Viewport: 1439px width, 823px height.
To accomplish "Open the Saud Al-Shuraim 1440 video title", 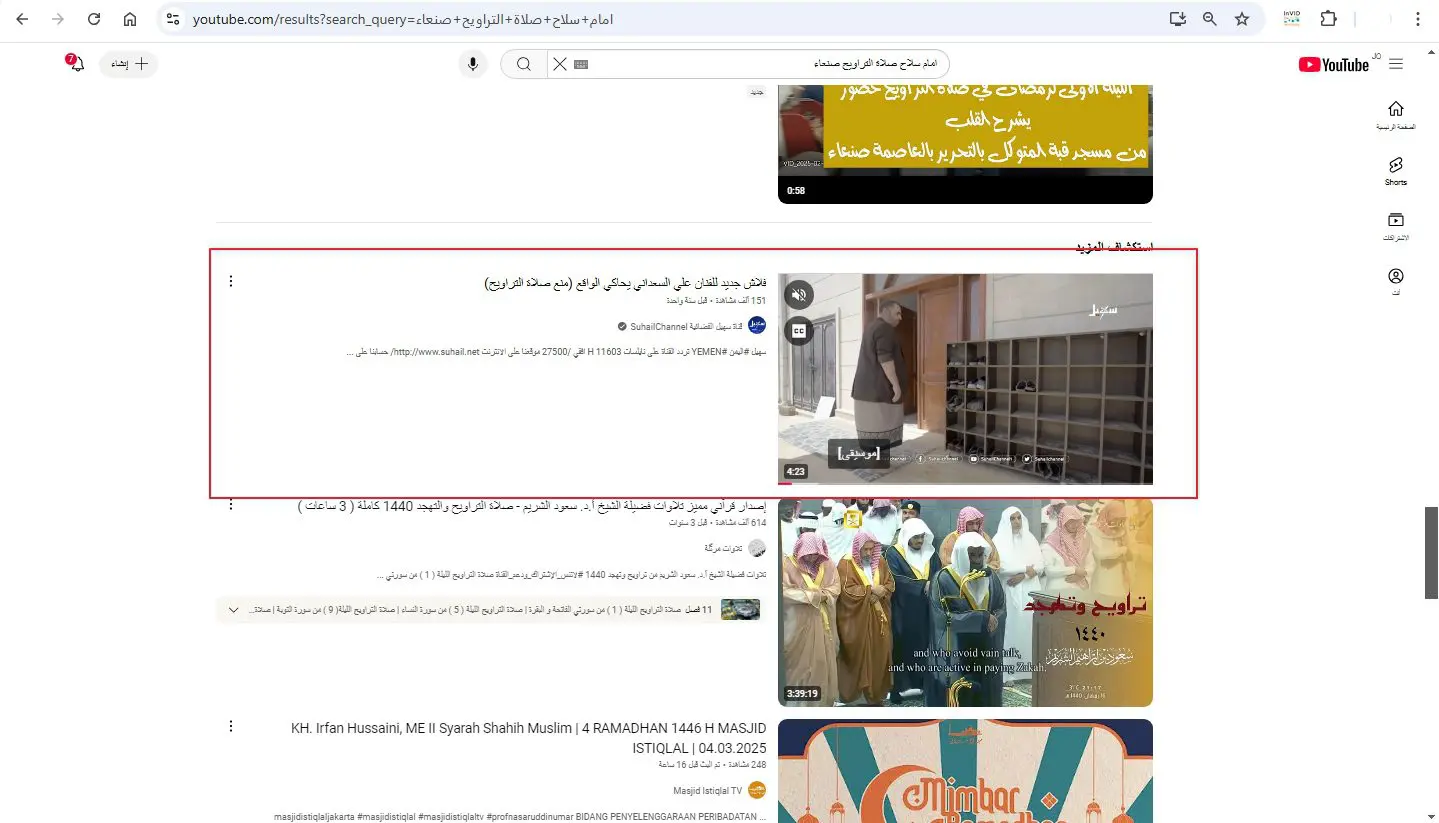I will click(x=532, y=506).
